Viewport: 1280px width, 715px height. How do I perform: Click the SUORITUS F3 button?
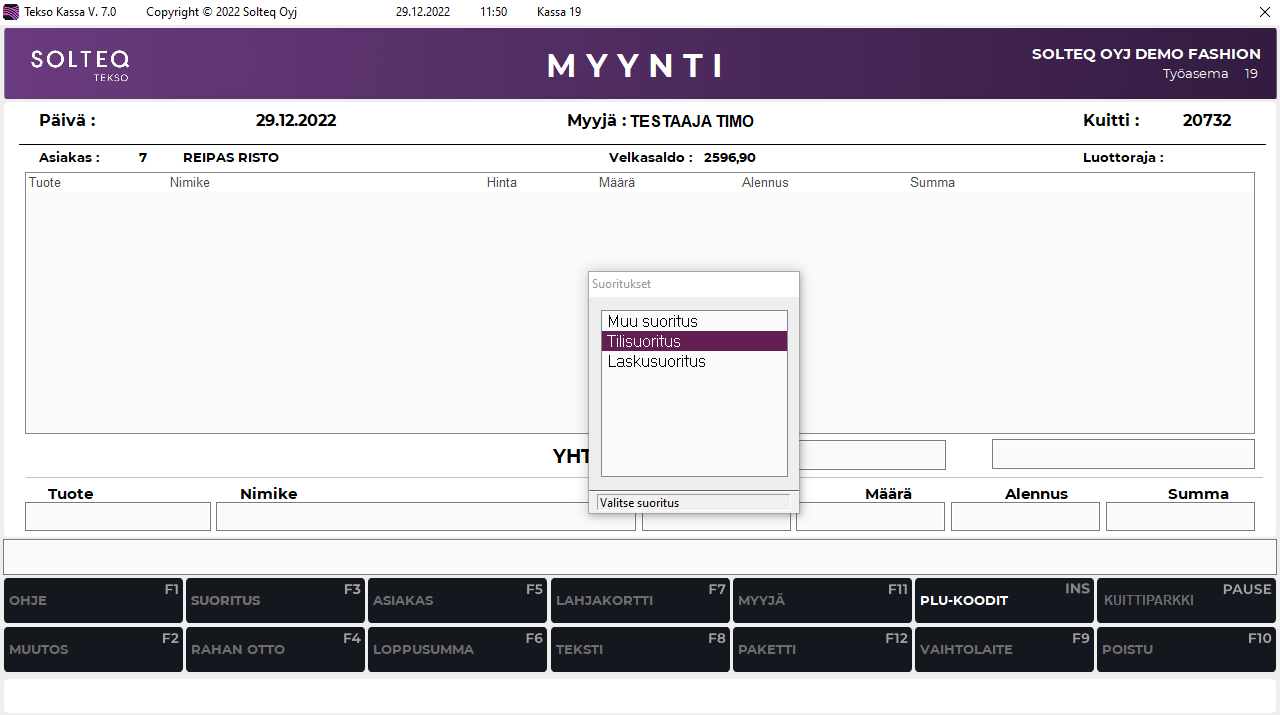[275, 600]
